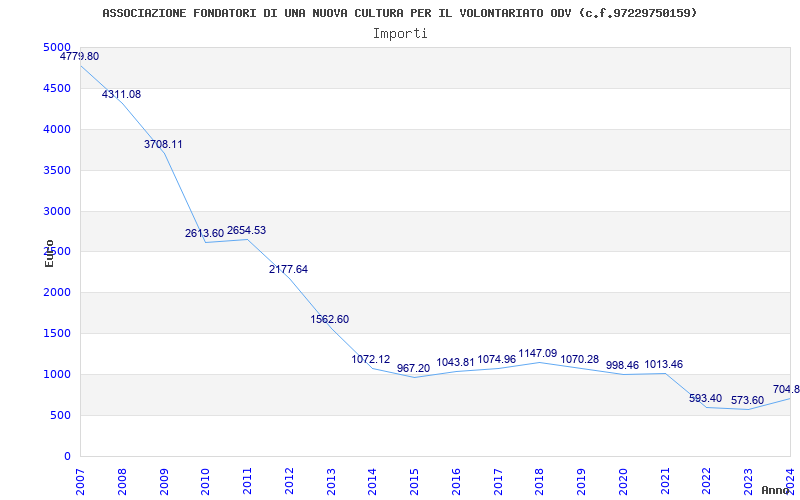
Task: Click the x-axis year 2010
Action: click(206, 482)
